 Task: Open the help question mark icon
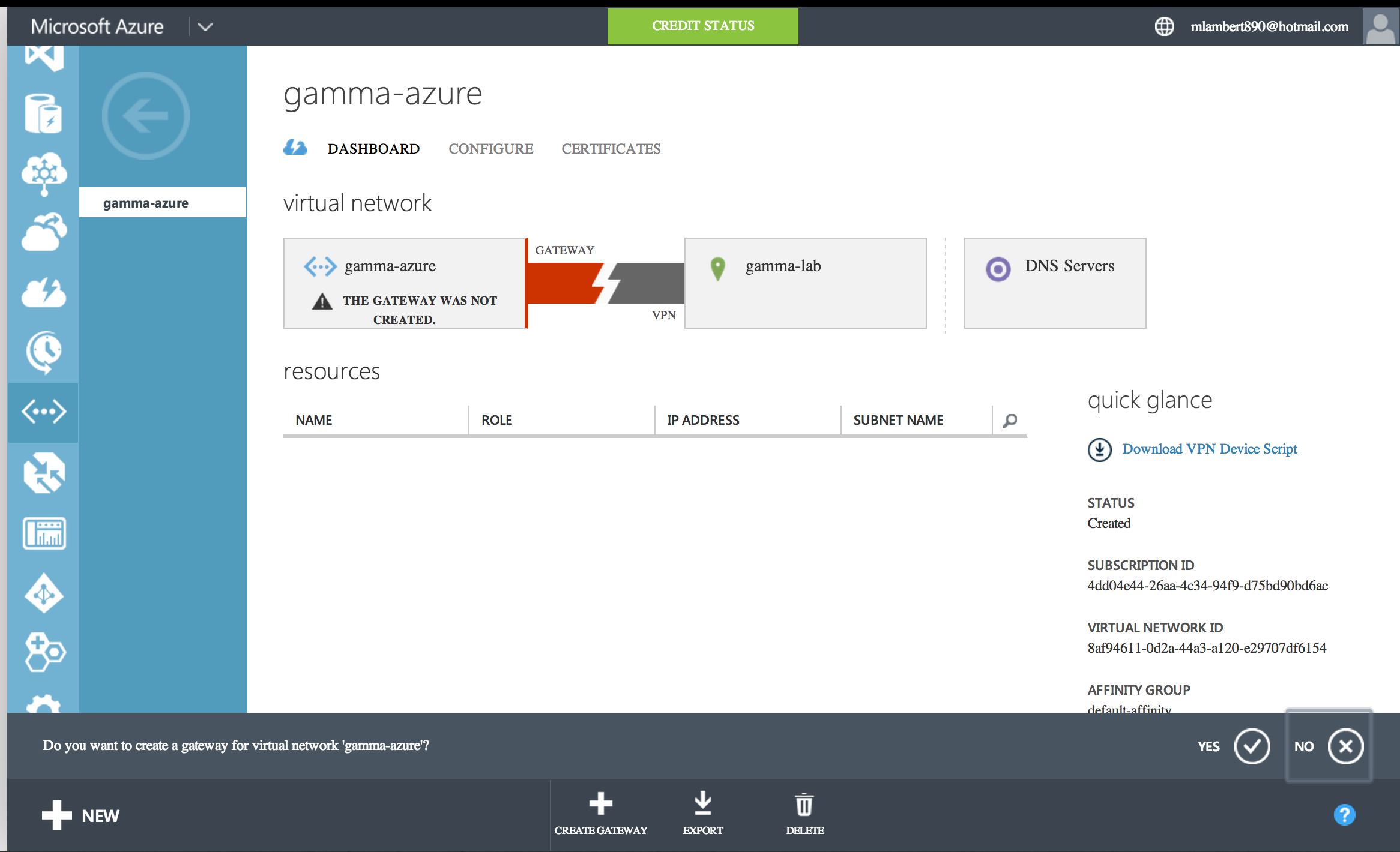pos(1344,815)
